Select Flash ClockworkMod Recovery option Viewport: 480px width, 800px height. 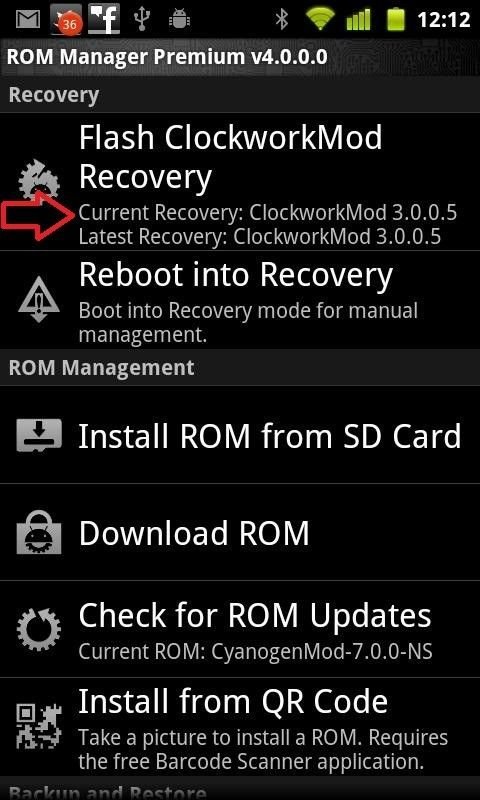coord(240,182)
